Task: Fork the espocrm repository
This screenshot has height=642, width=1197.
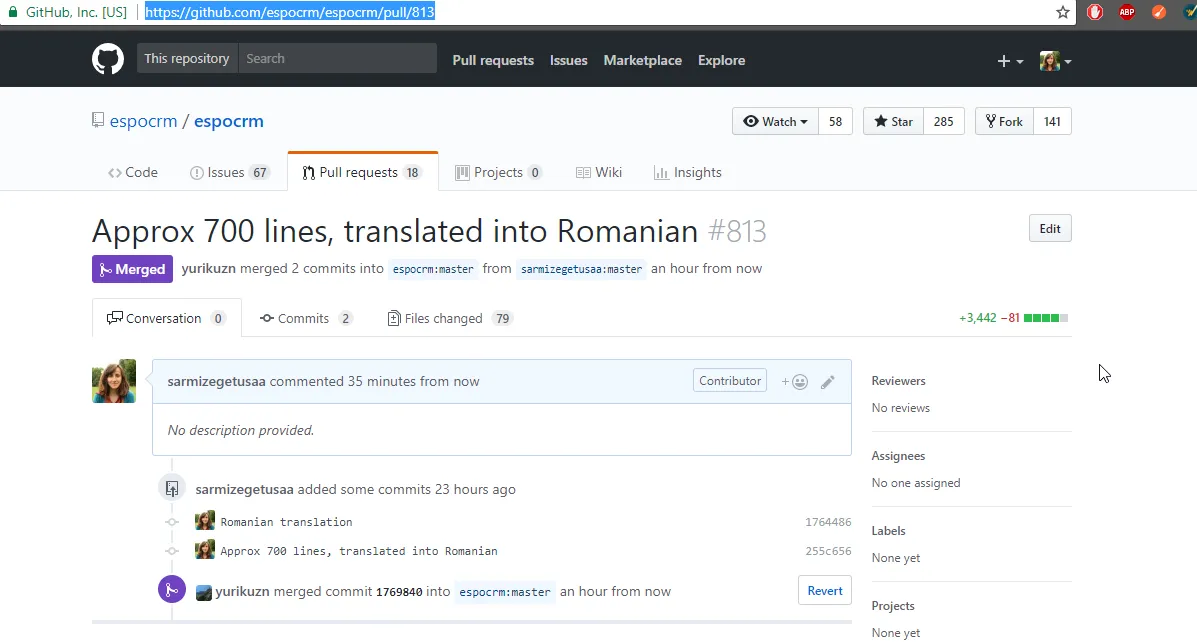Action: coord(1004,121)
